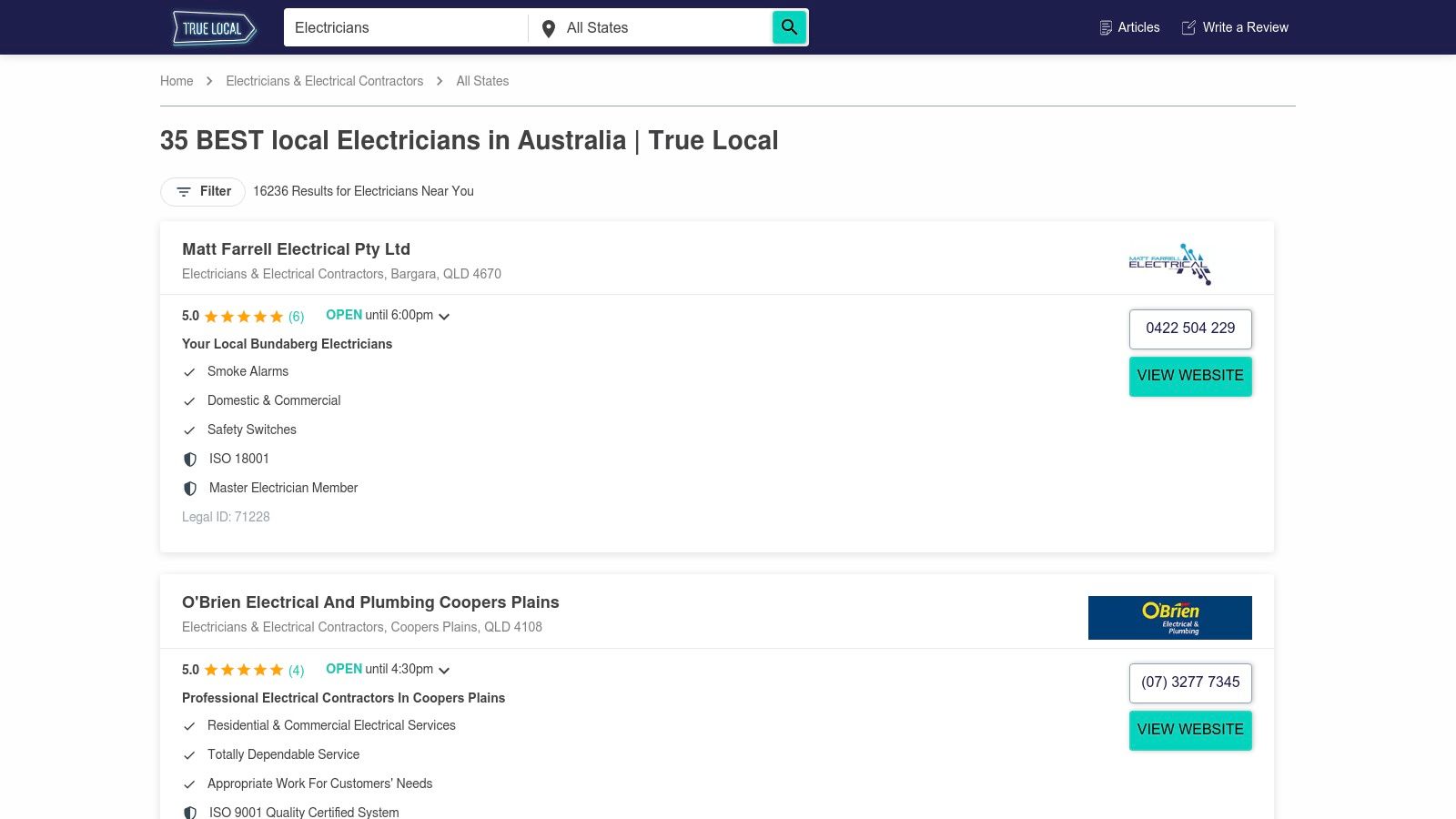Open Matt Farrell Electrical Pty Ltd listing
1456x819 pixels.
pos(296,249)
